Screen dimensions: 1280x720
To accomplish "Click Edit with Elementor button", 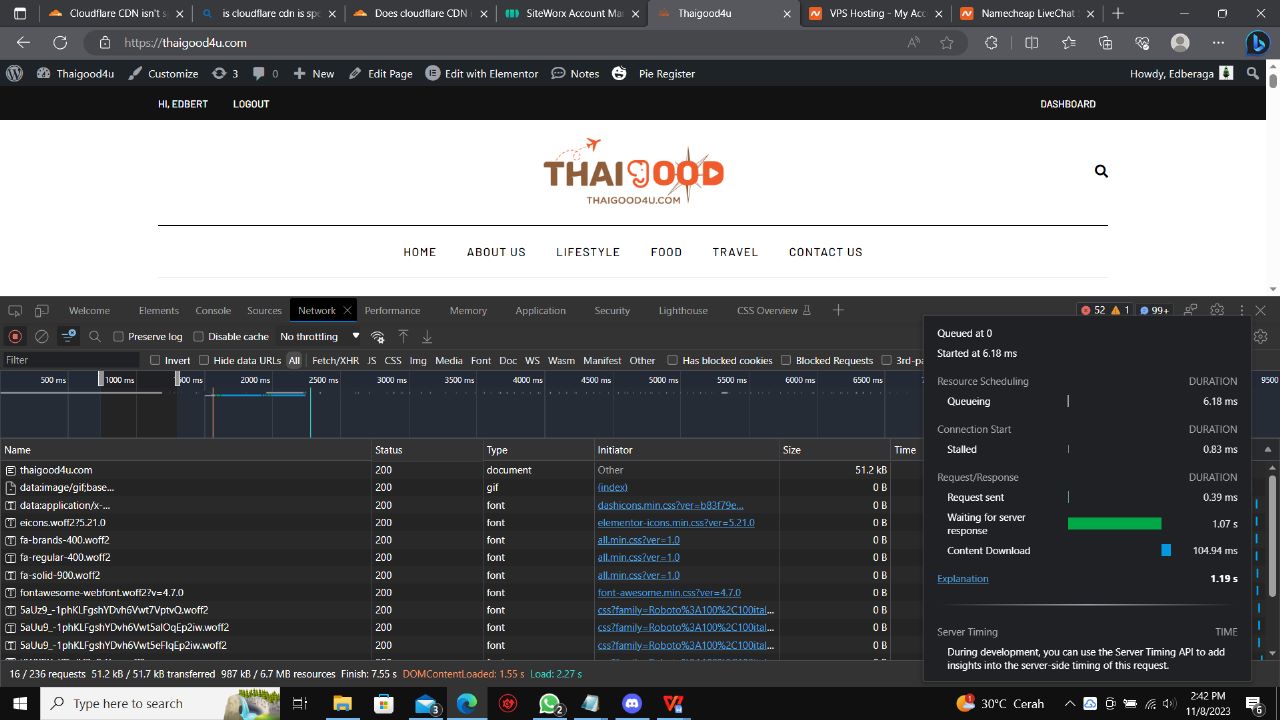I will click(482, 73).
